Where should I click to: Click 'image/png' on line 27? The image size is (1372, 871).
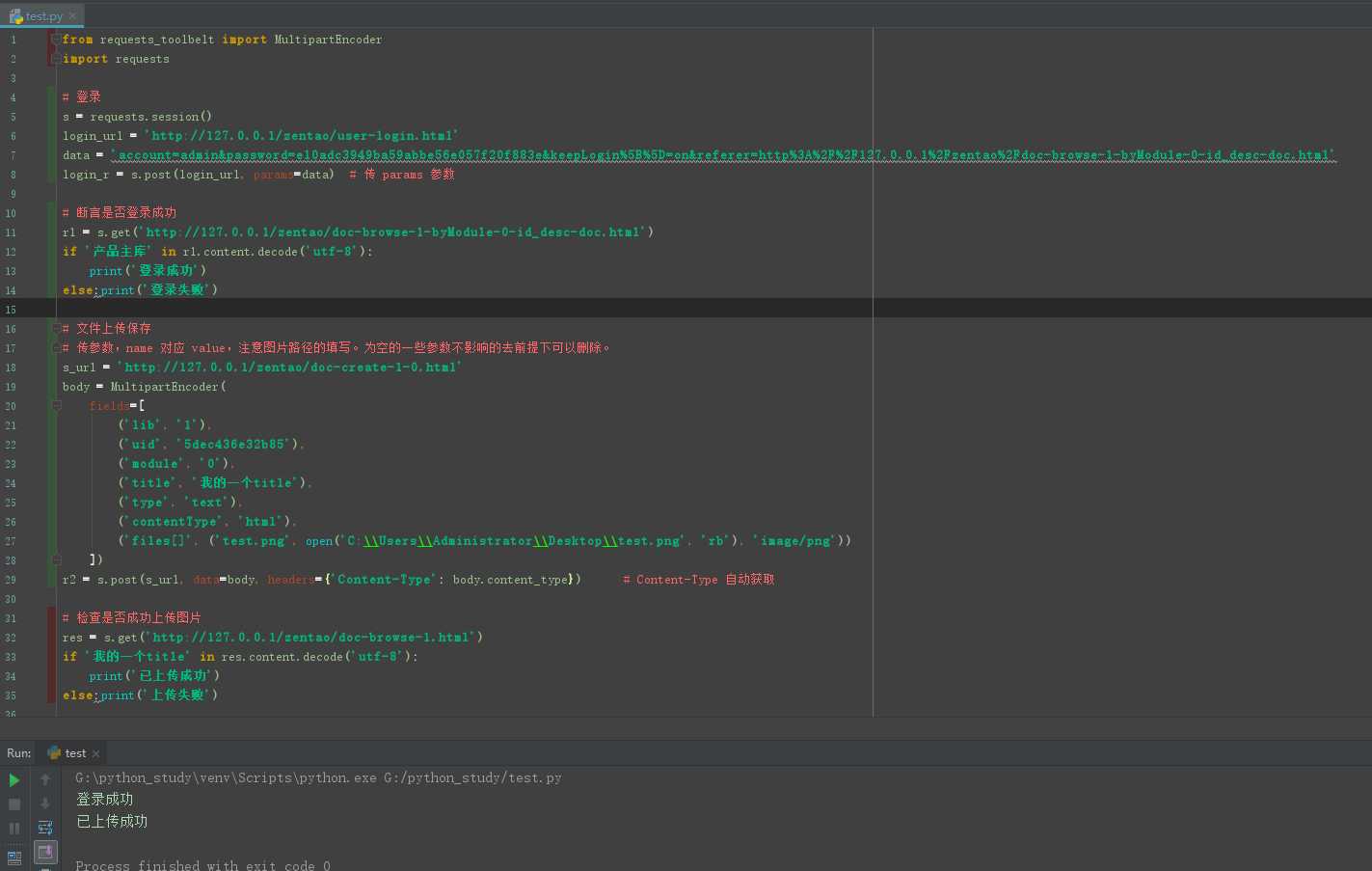point(794,541)
